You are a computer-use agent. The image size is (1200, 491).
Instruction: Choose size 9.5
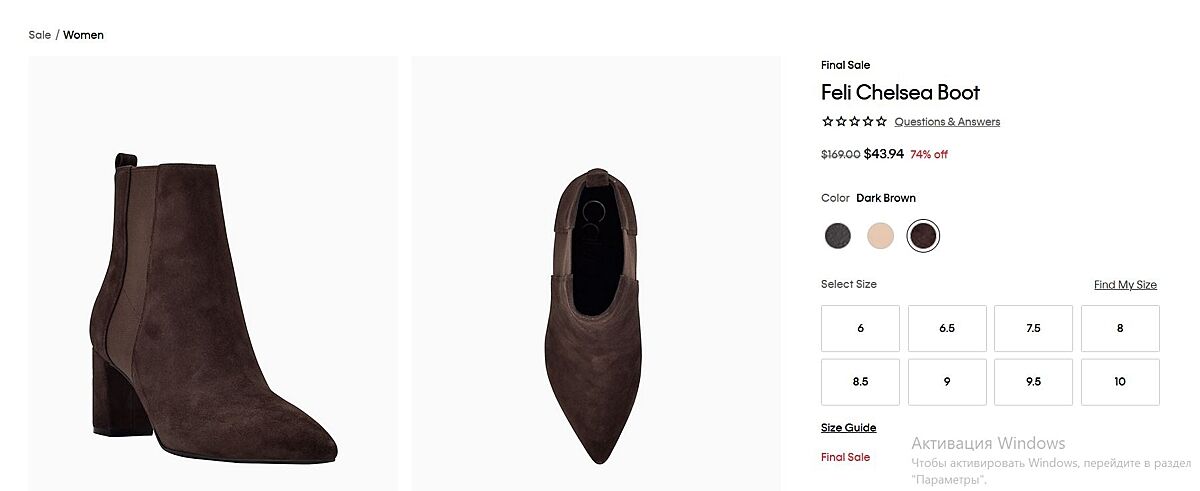pos(1033,382)
